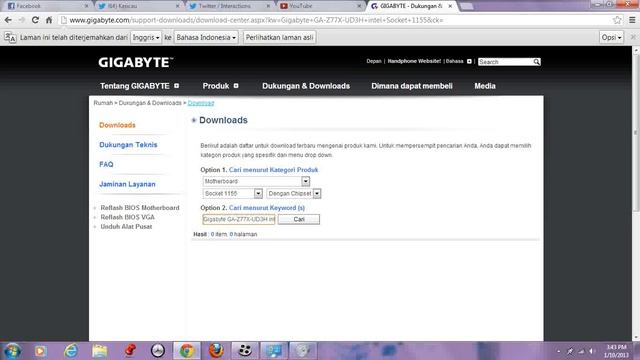Click the Cari search button
This screenshot has width=640, height=360.
click(x=299, y=219)
